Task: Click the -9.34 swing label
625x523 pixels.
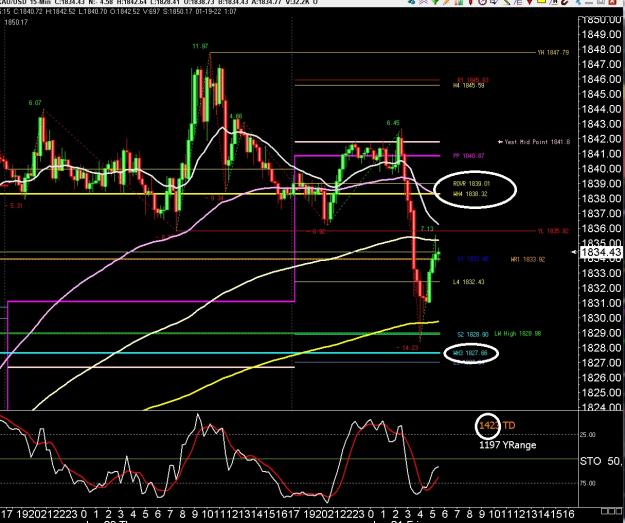Action: click(x=216, y=198)
